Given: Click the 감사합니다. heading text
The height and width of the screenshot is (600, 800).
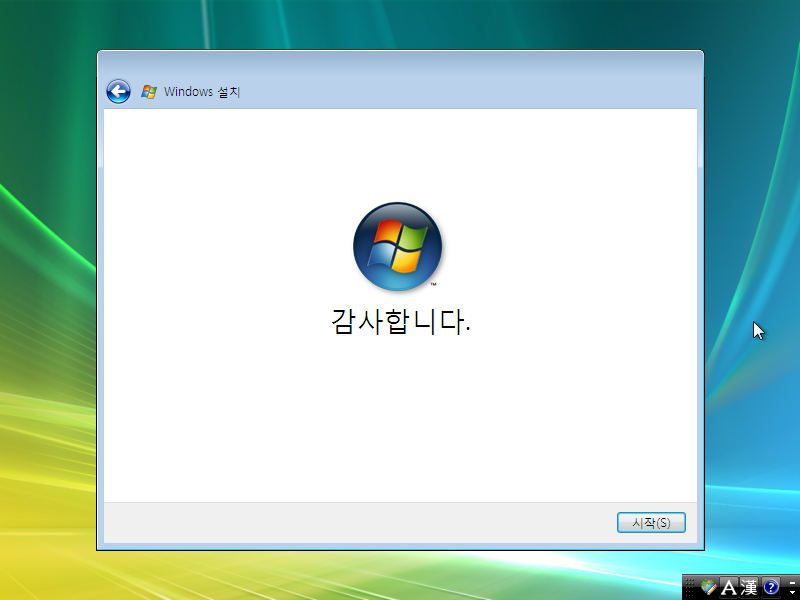Looking at the screenshot, I should pyautogui.click(x=401, y=321).
